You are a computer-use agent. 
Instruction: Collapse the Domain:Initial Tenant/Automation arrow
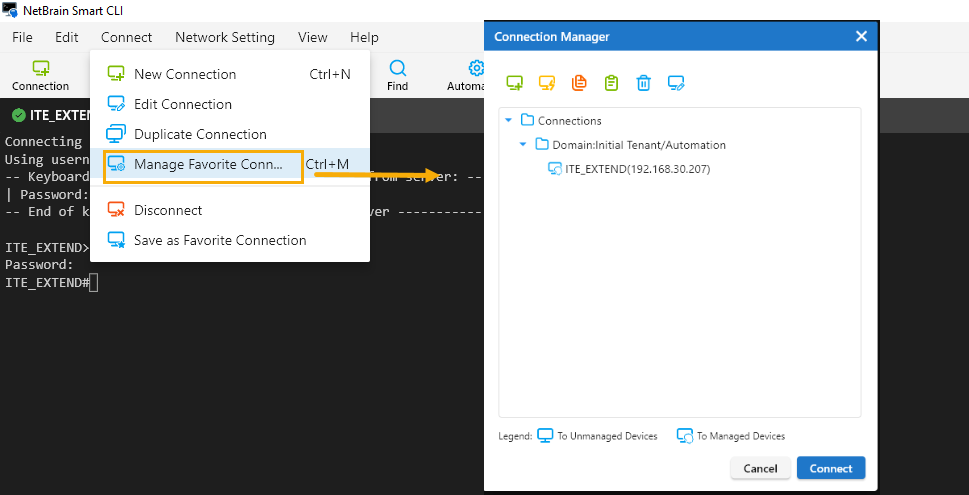coord(523,145)
